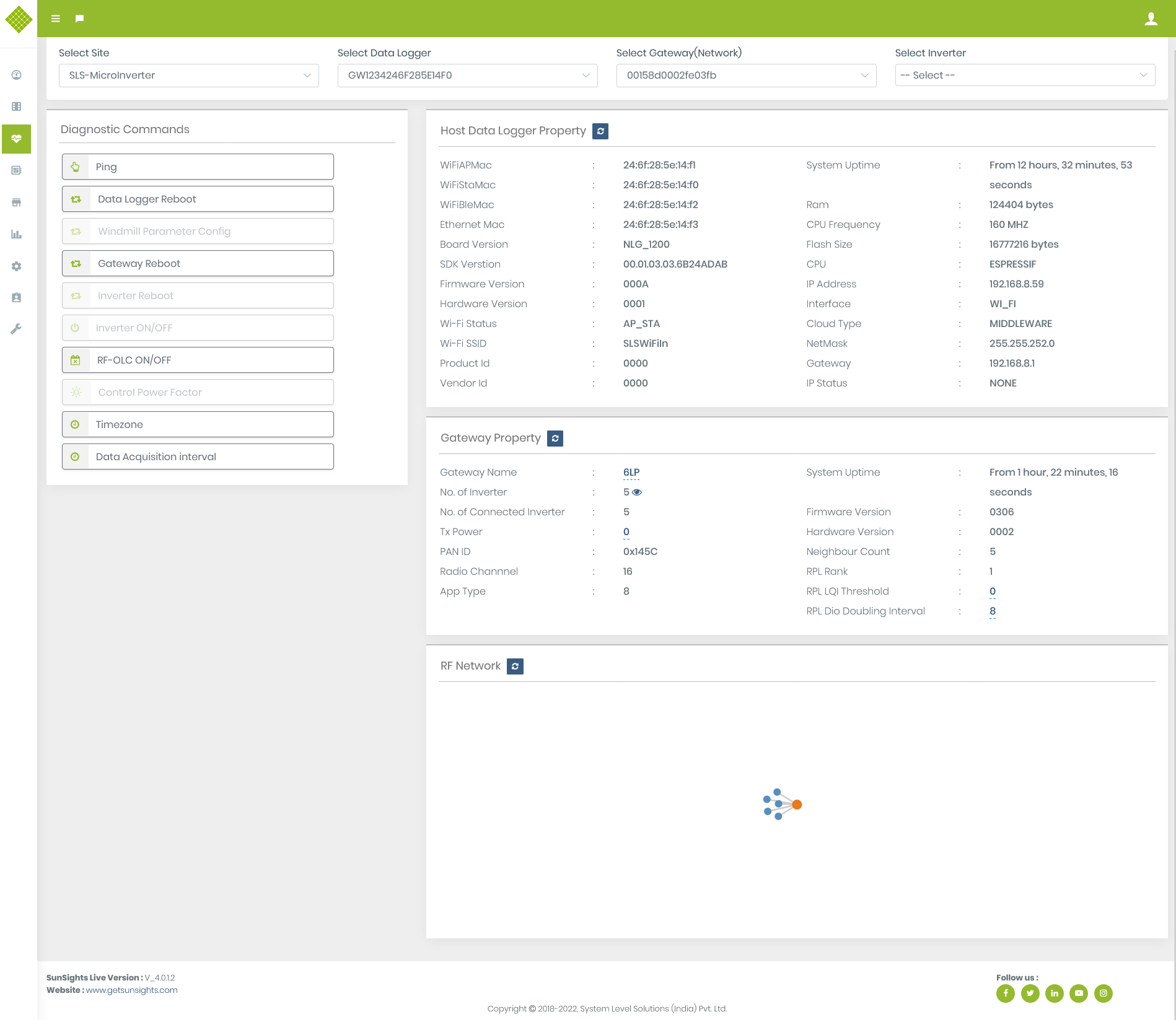Reload the RF Network section

point(515,666)
